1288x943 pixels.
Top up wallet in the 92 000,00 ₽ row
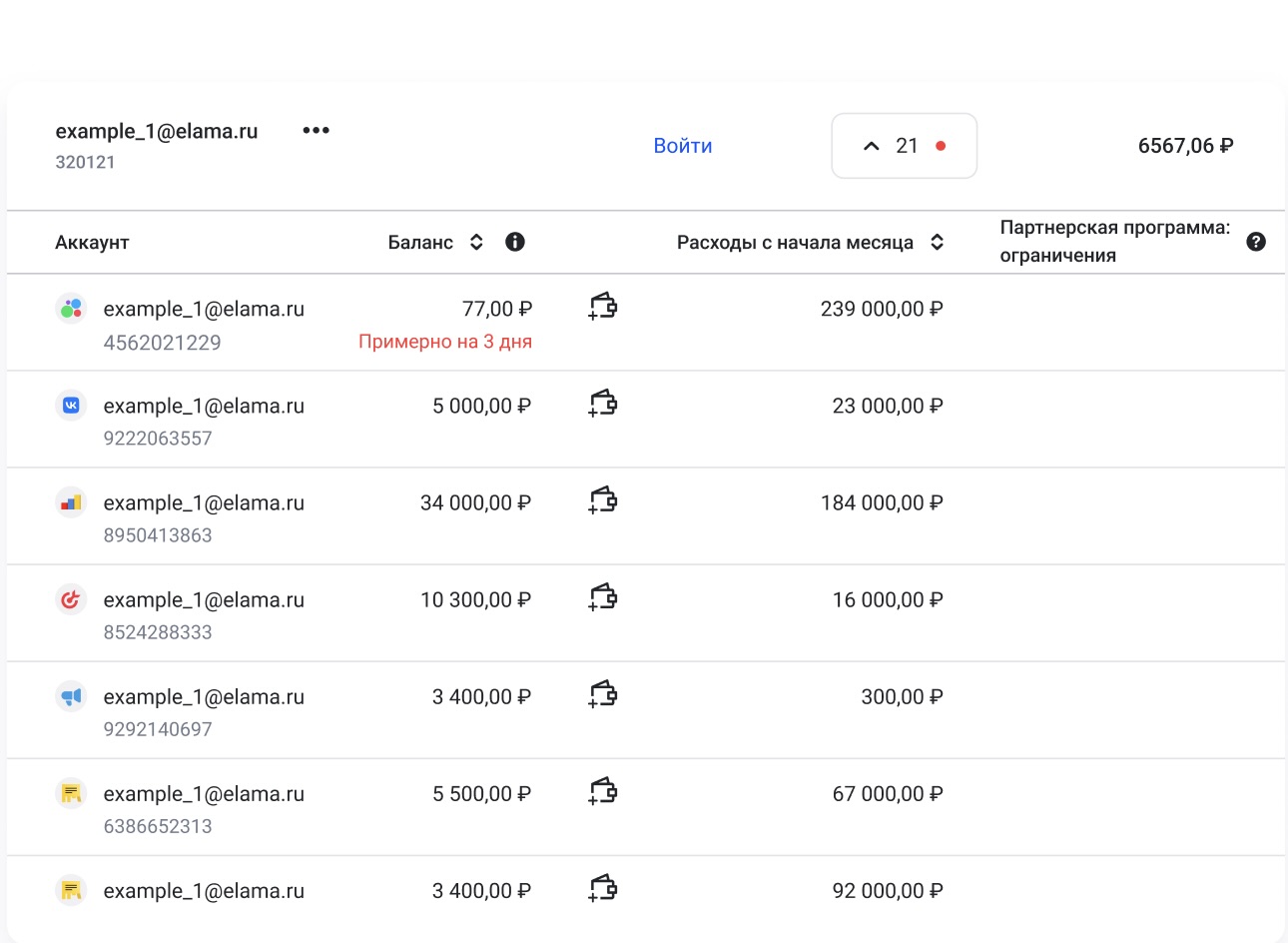(x=603, y=887)
